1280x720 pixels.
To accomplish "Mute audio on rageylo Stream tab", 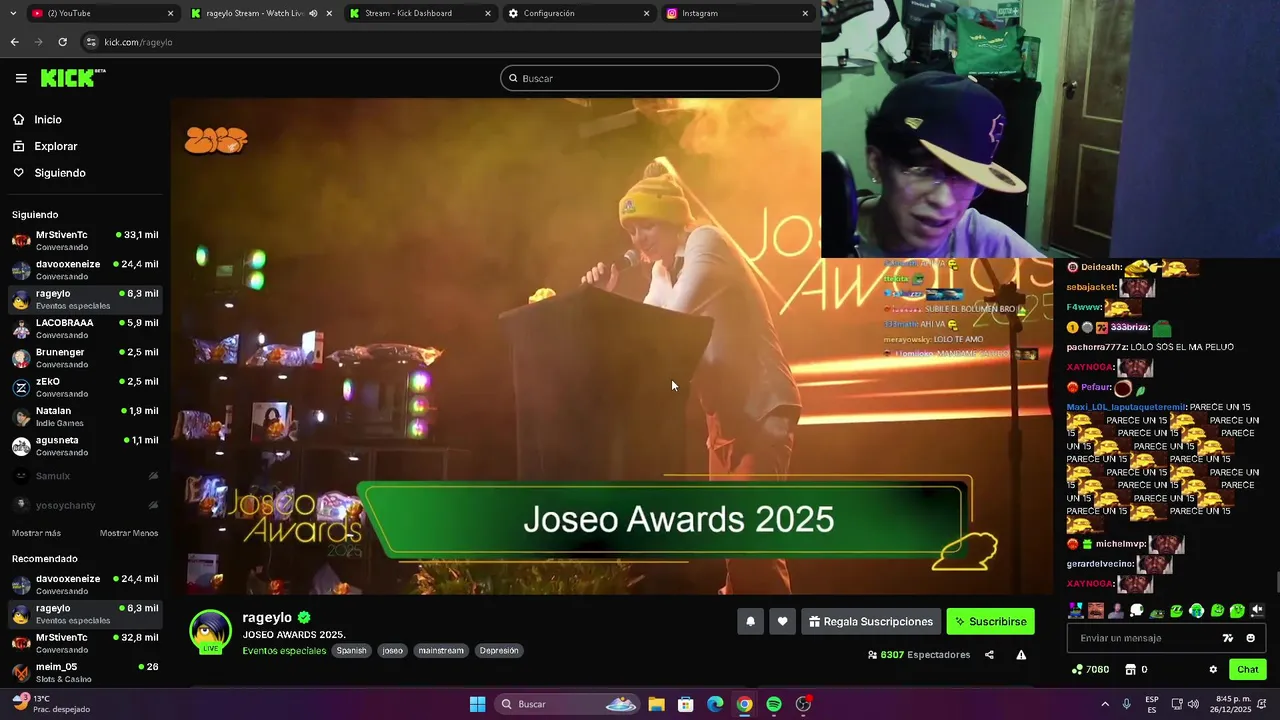I will coord(313,13).
